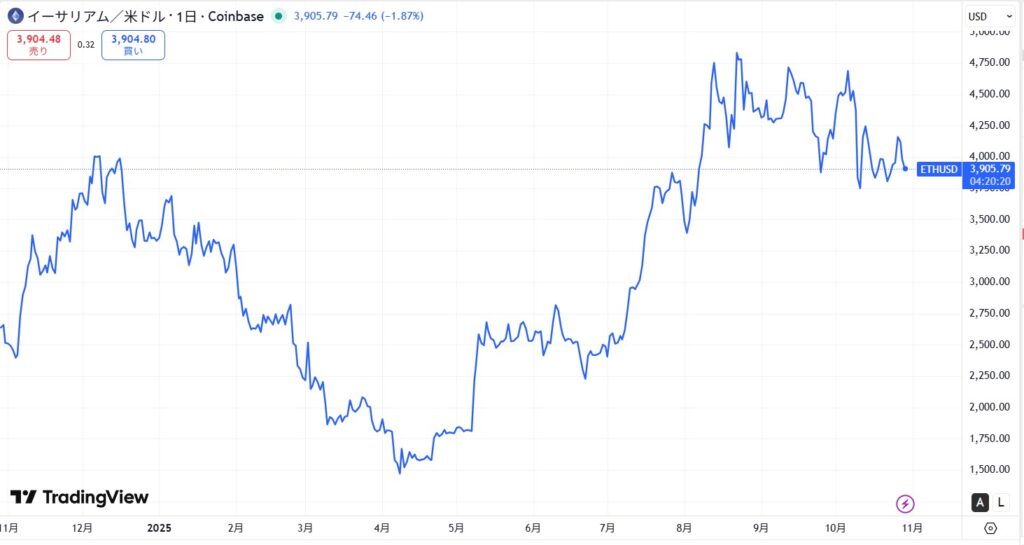The height and width of the screenshot is (545, 1024).
Task: Click the green market status indicator dot
Action: tap(279, 16)
